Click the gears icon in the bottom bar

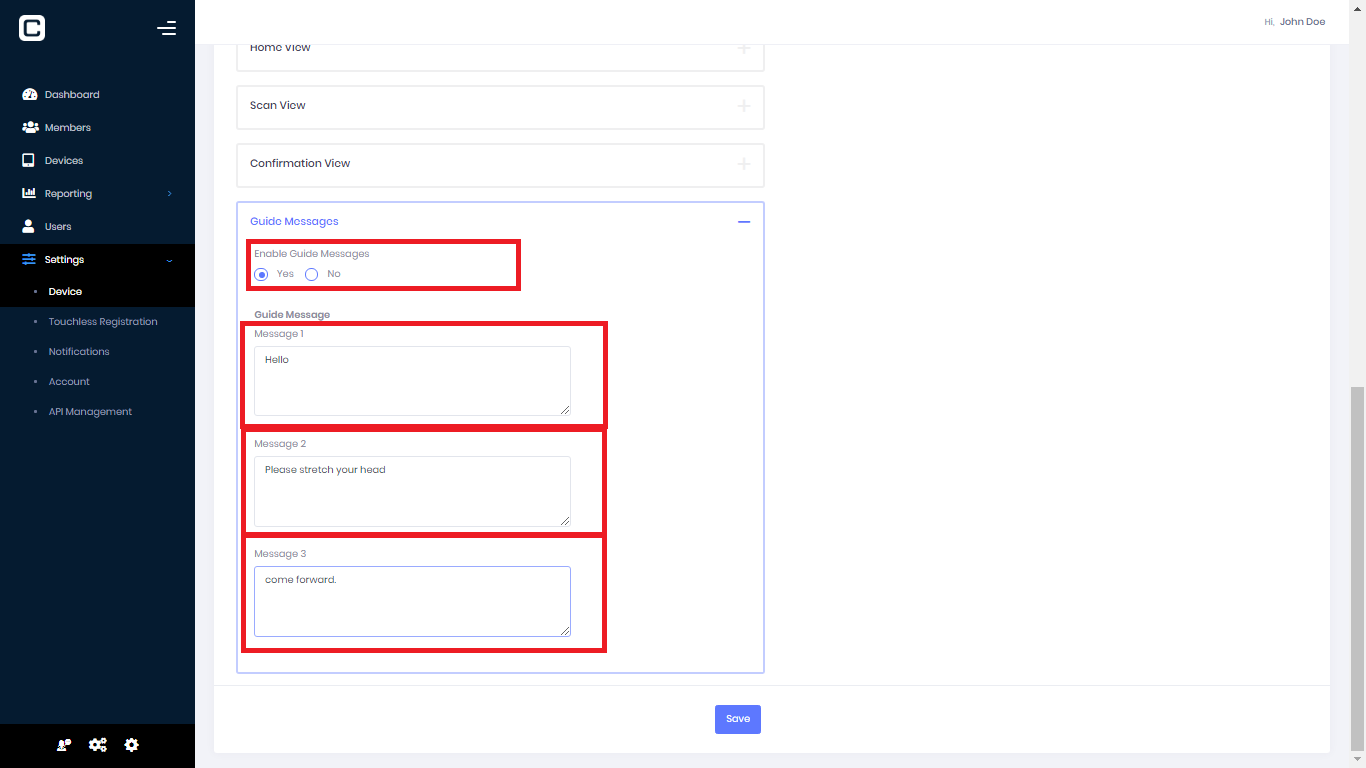[x=97, y=745]
